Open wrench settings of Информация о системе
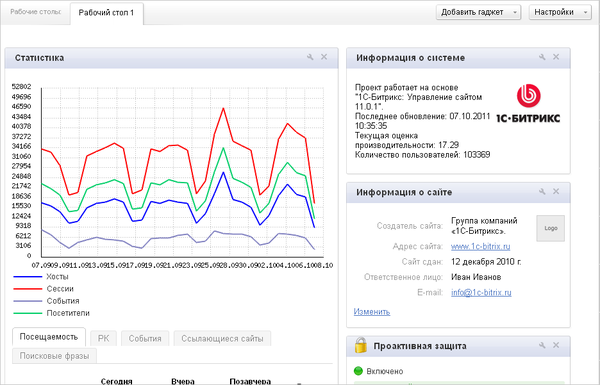600x385 pixels. 542,57
